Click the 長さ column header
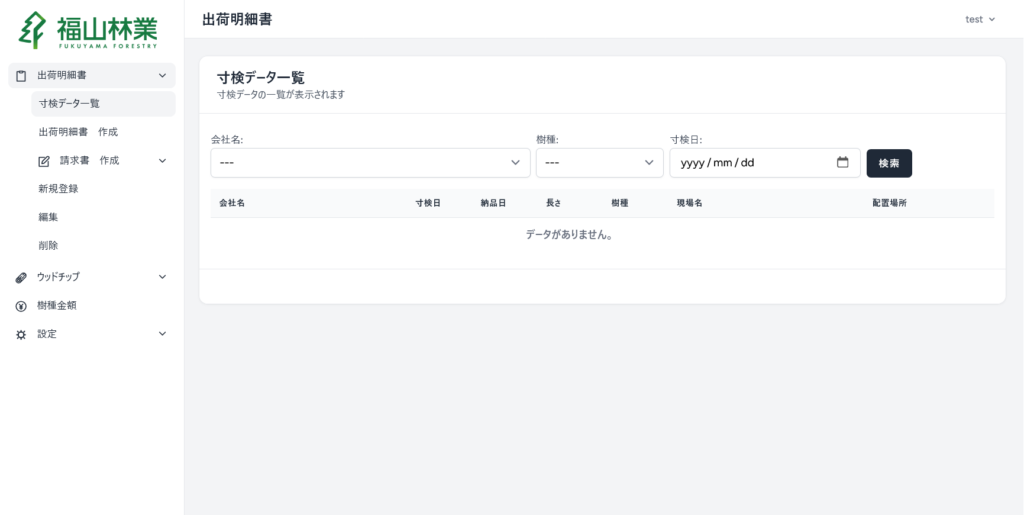Viewport: 1024px width, 515px height. [553, 203]
